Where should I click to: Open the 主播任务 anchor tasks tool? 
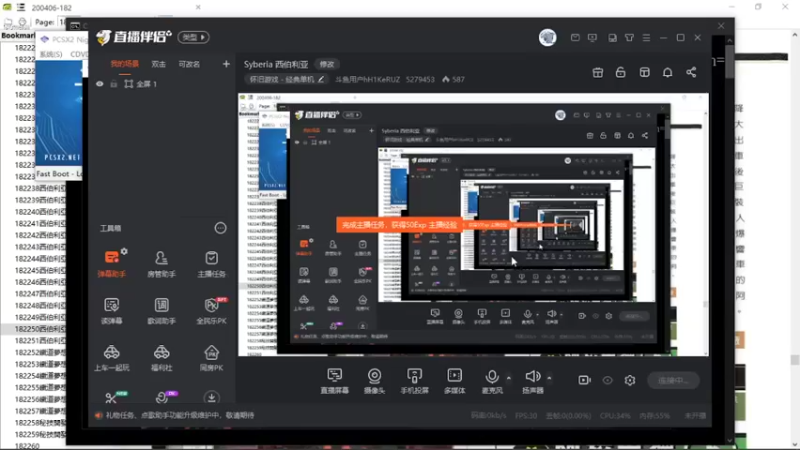[211, 264]
